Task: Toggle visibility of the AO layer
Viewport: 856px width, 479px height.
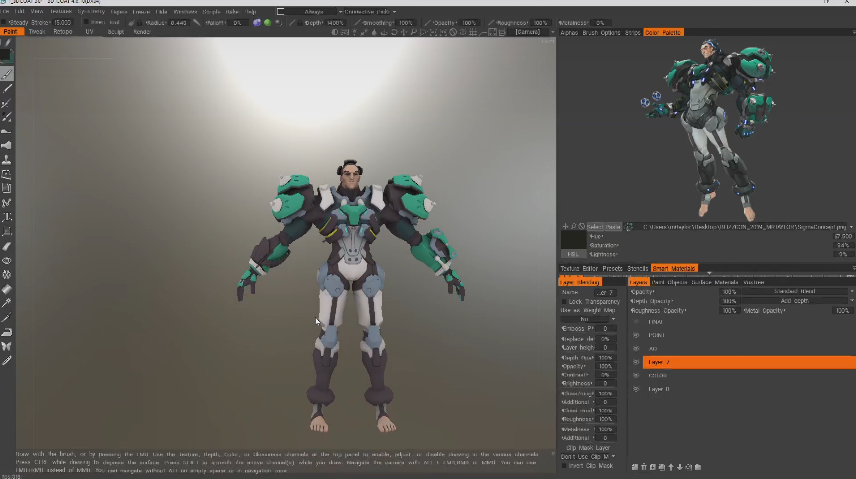Action: click(x=636, y=348)
